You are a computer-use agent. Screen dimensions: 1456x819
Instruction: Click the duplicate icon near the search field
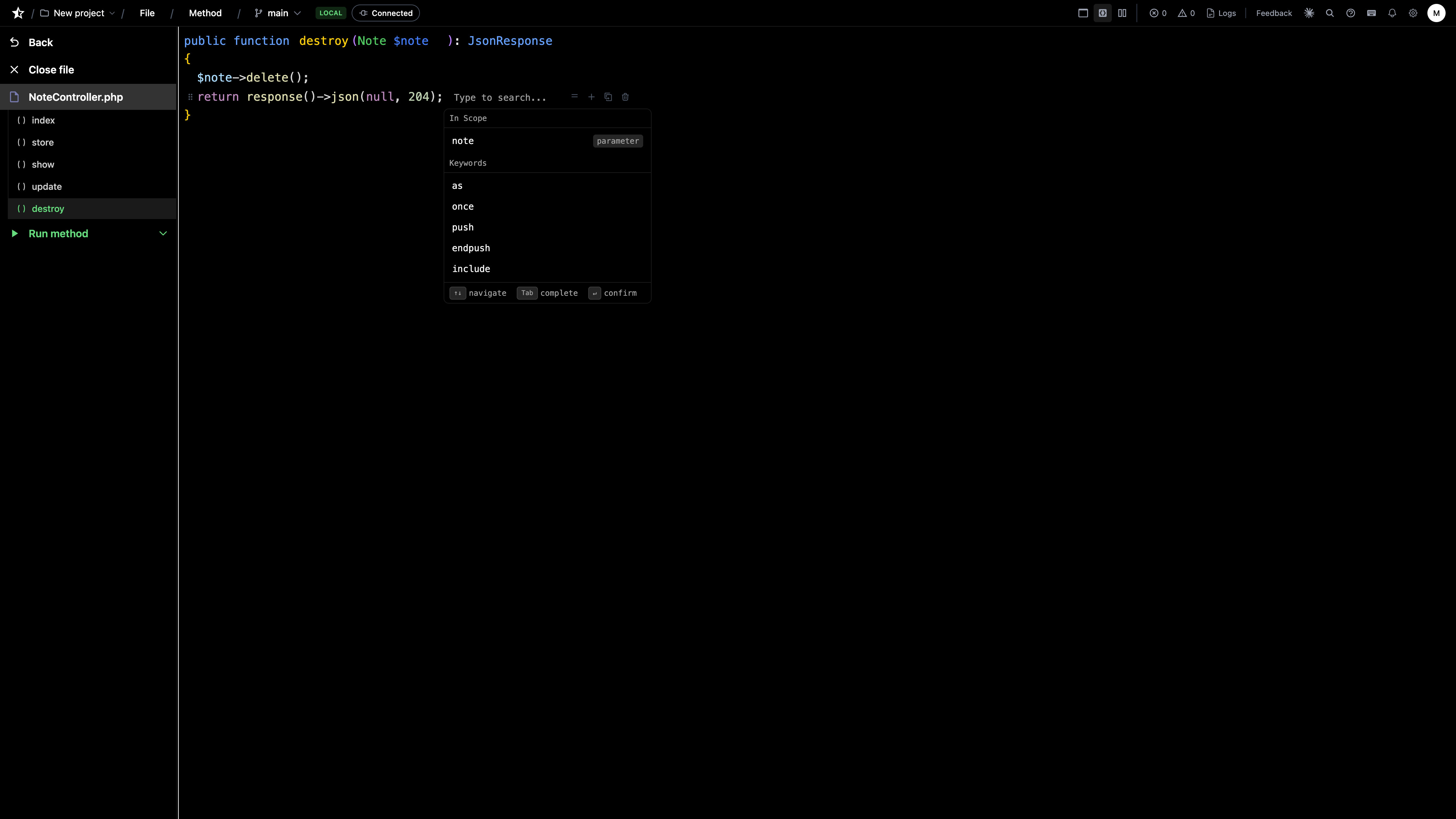click(608, 97)
